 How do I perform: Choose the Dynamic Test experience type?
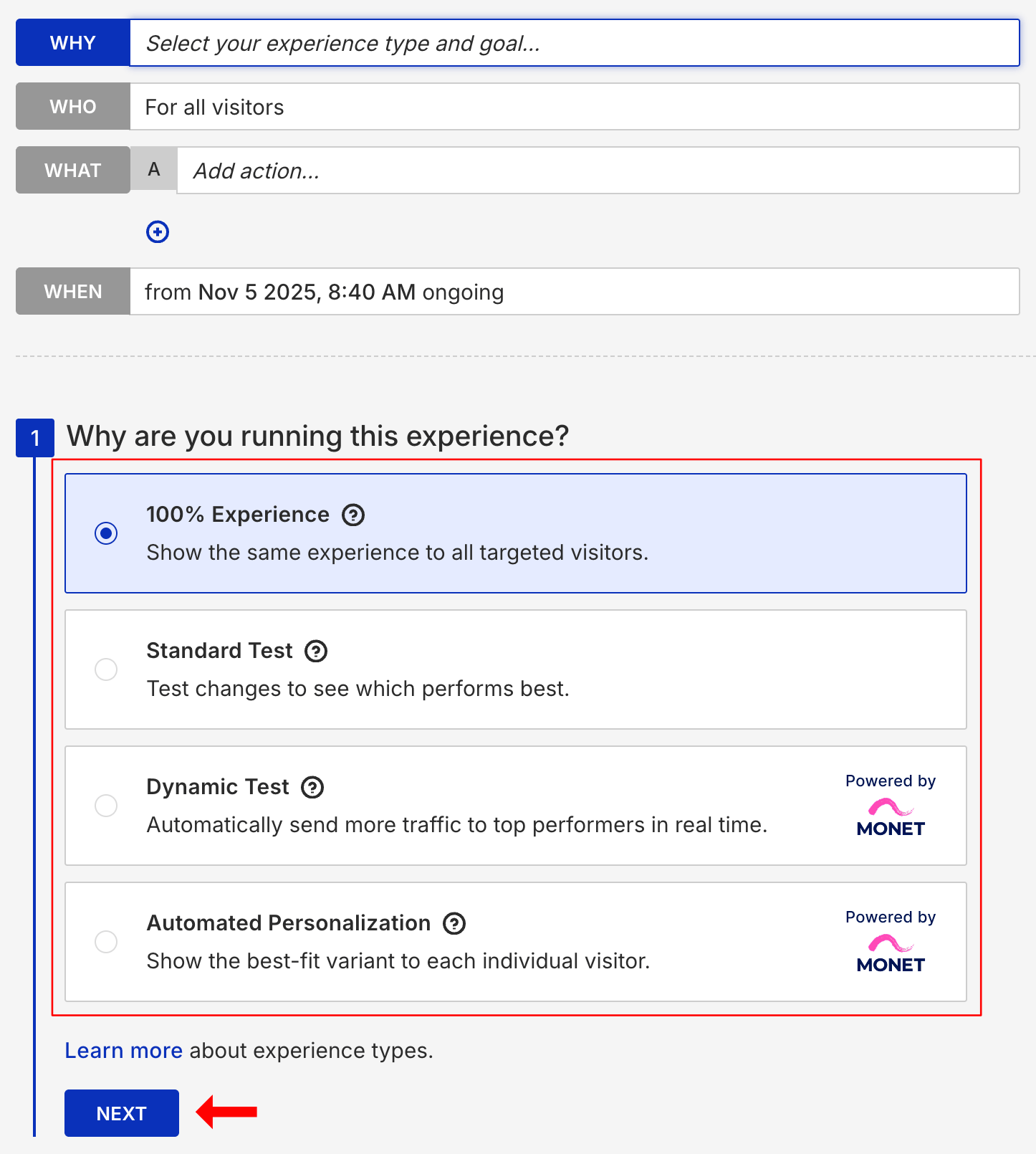(106, 806)
